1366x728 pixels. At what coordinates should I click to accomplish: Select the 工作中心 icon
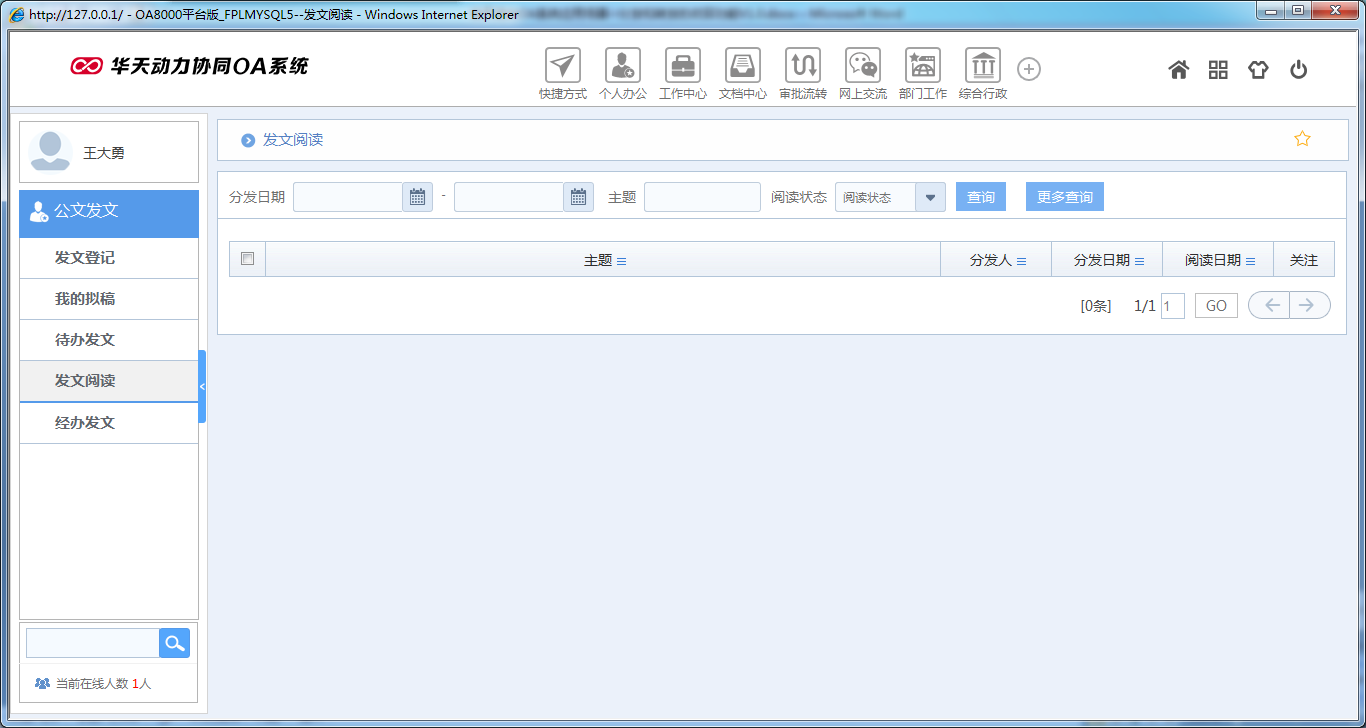(683, 67)
